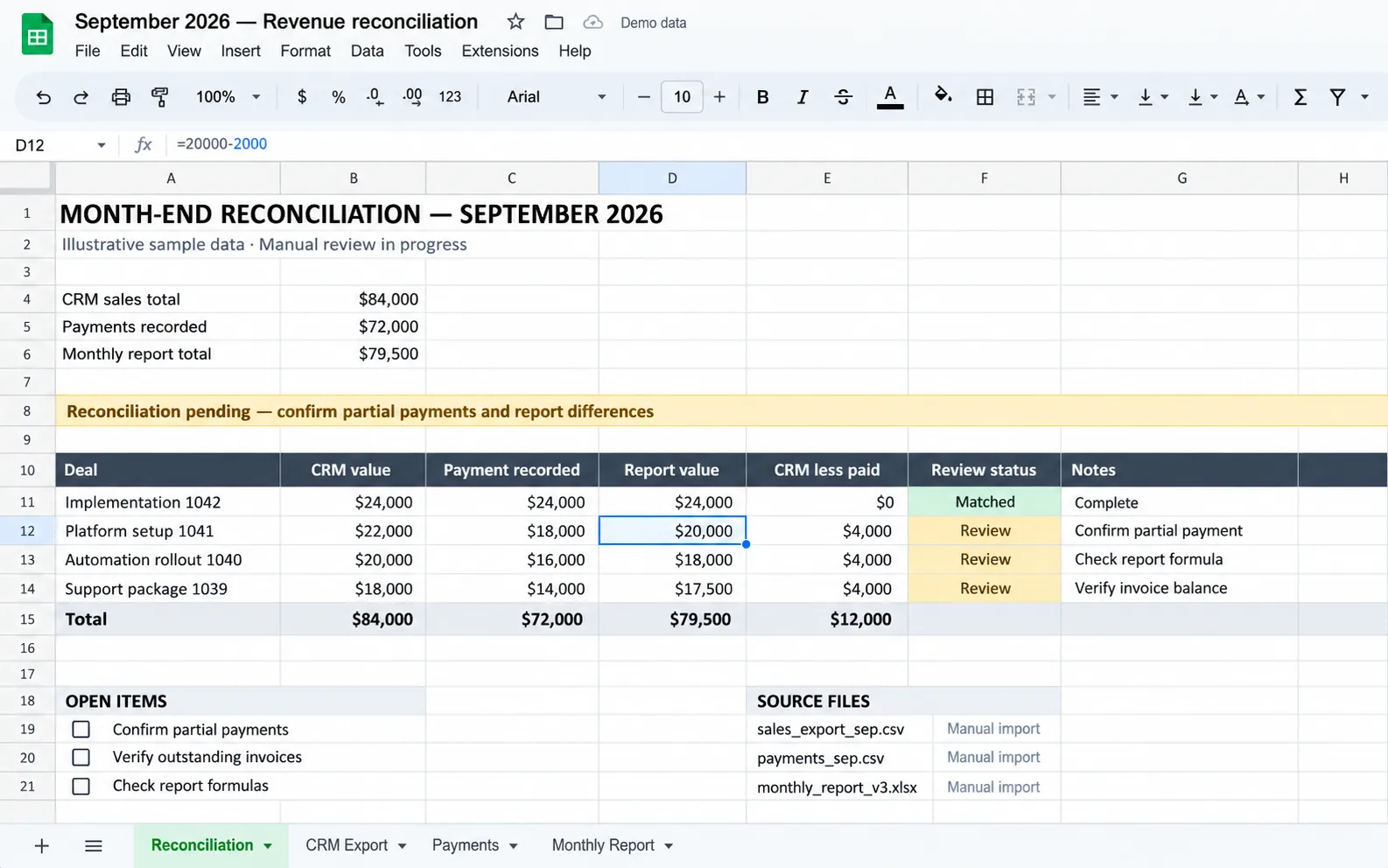This screenshot has height=868, width=1388.
Task: Select the column G header
Action: (x=1181, y=178)
